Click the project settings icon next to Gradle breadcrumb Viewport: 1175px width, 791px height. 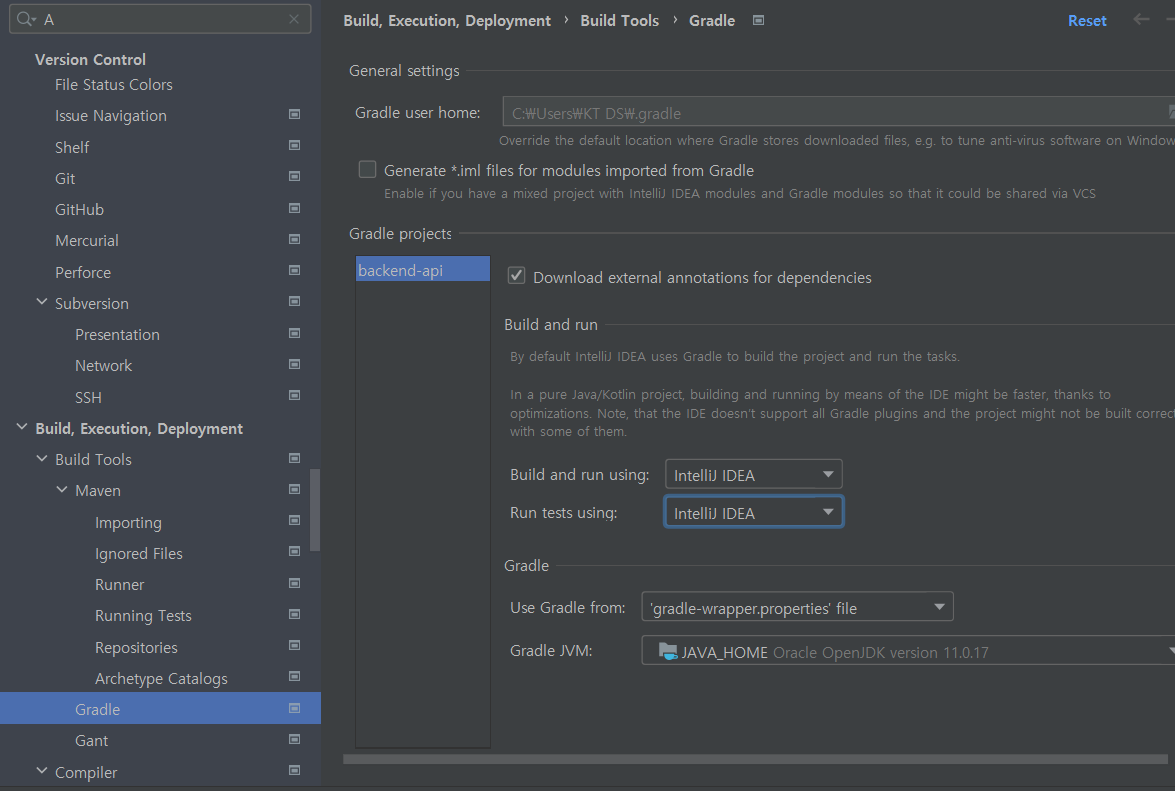(758, 20)
